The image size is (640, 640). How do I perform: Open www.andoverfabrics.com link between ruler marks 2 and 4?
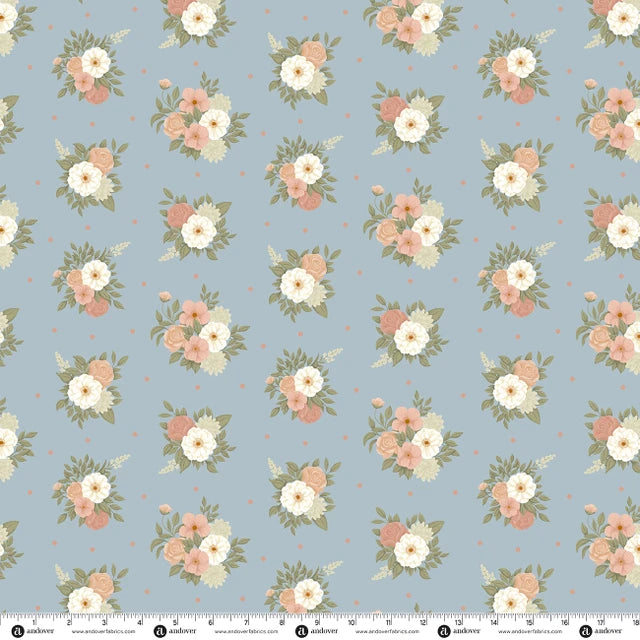click(x=104, y=632)
